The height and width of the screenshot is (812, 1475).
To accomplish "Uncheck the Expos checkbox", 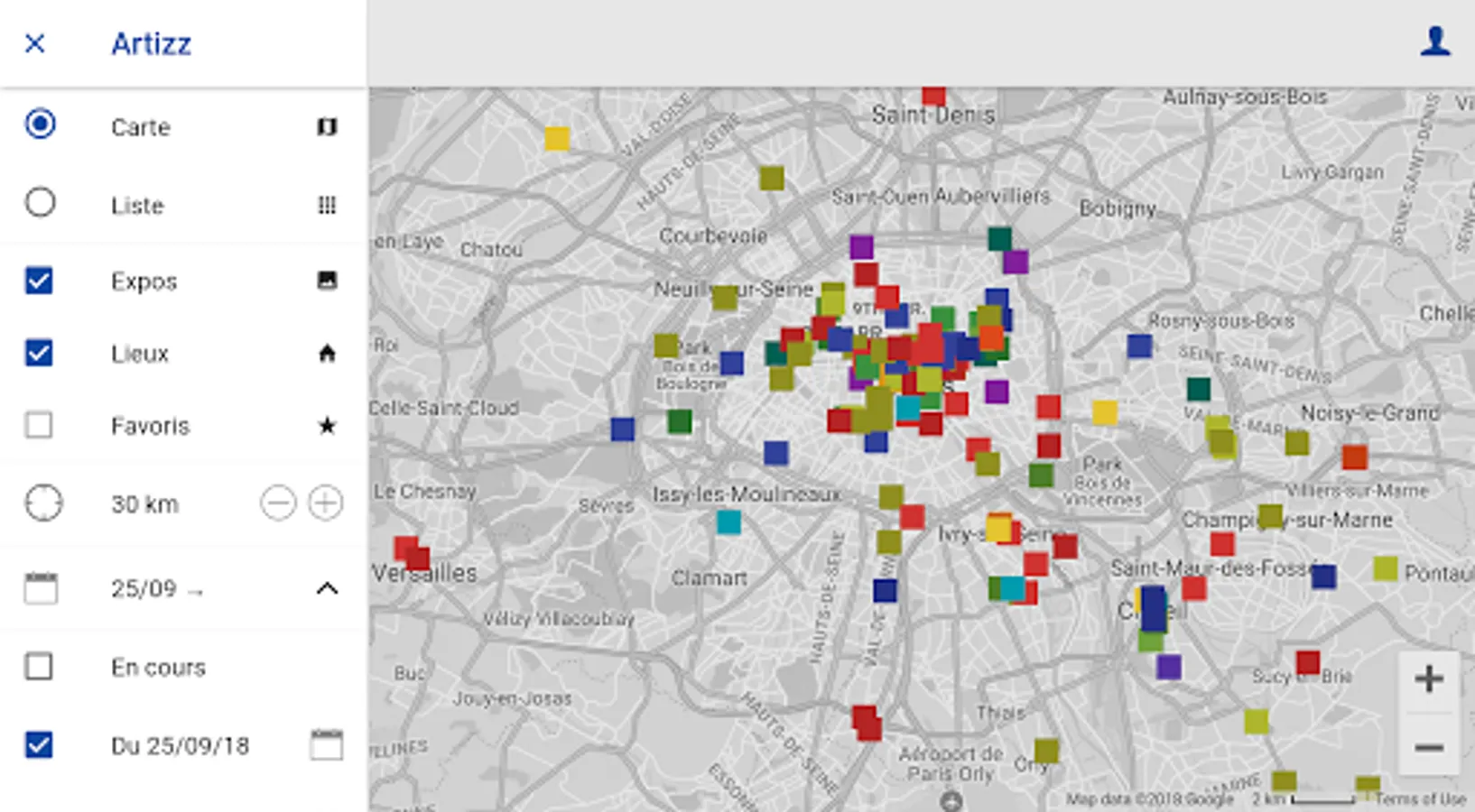I will coord(39,281).
